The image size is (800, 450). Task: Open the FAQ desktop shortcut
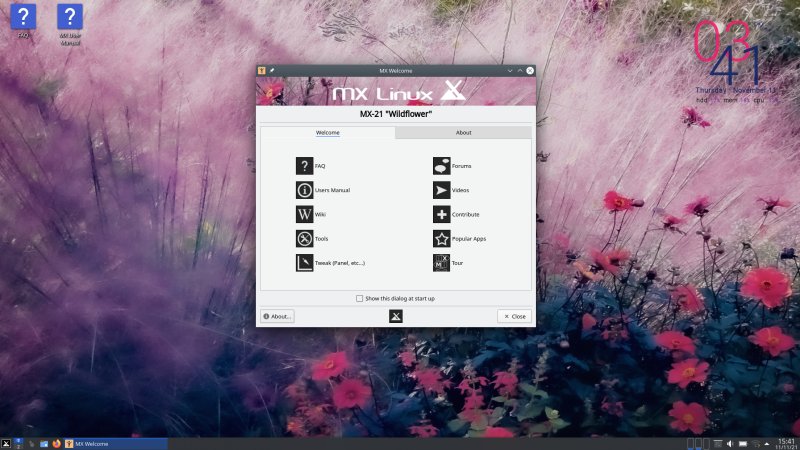[x=23, y=21]
